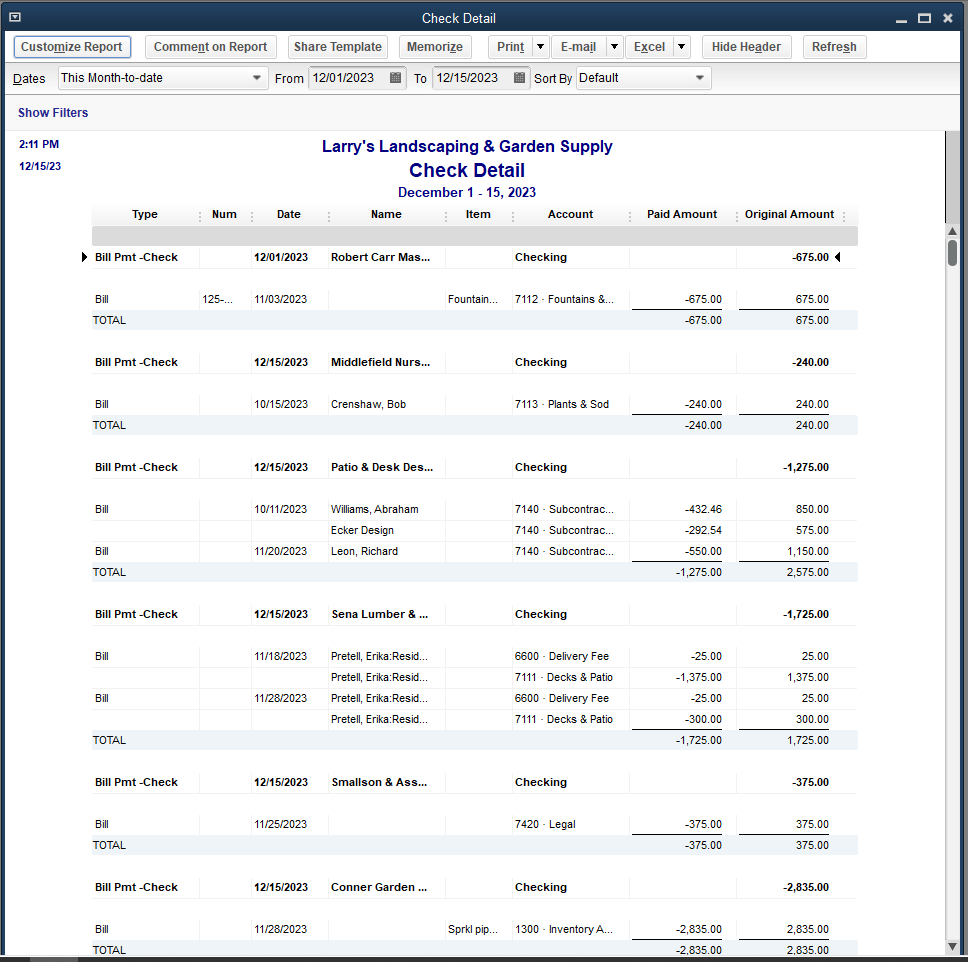Select the Item column header
The height and width of the screenshot is (962, 968).
point(478,214)
